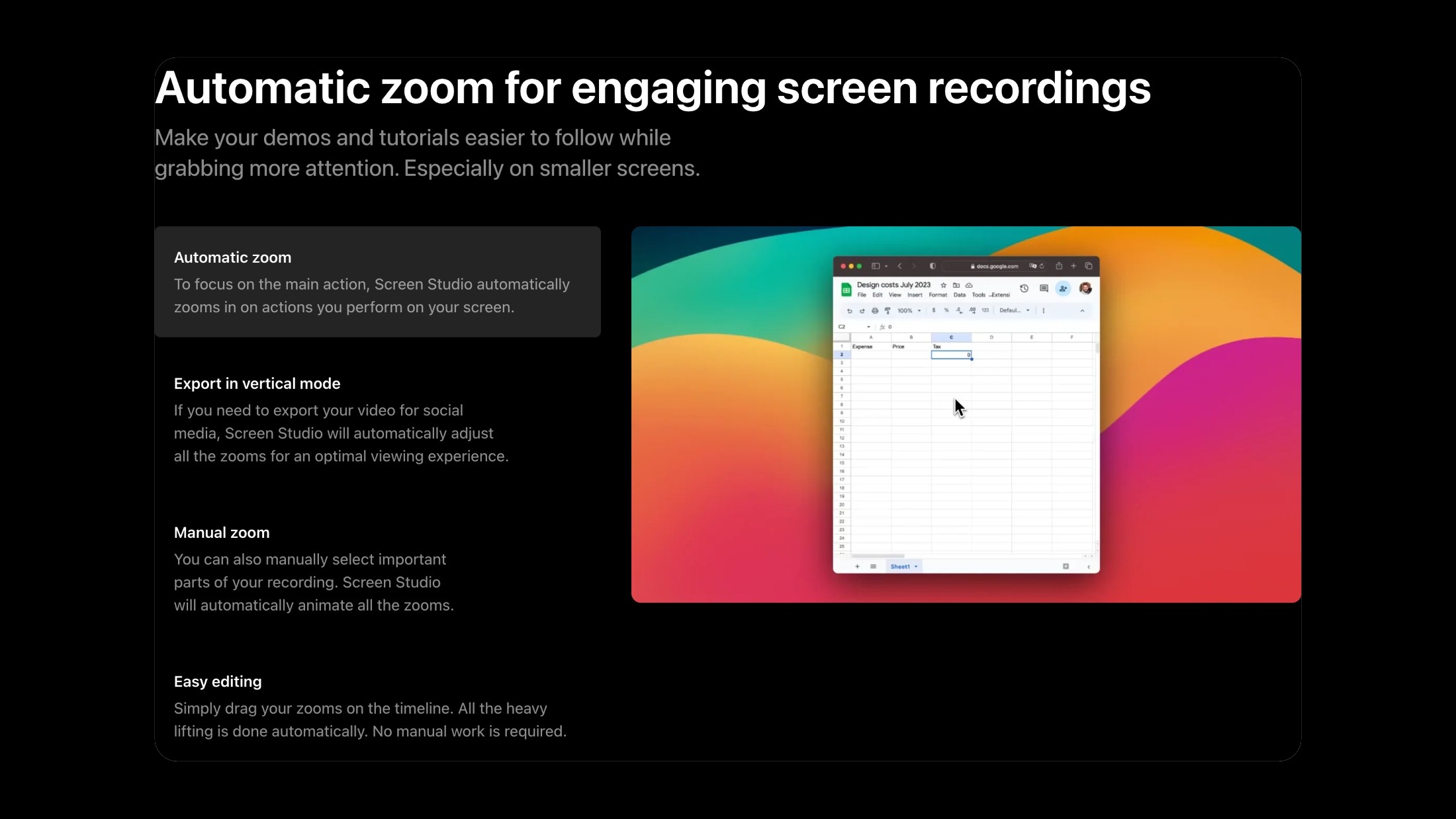Click the Safari privacy shield icon
Image resolution: width=1456 pixels, height=819 pixels.
pos(933,266)
